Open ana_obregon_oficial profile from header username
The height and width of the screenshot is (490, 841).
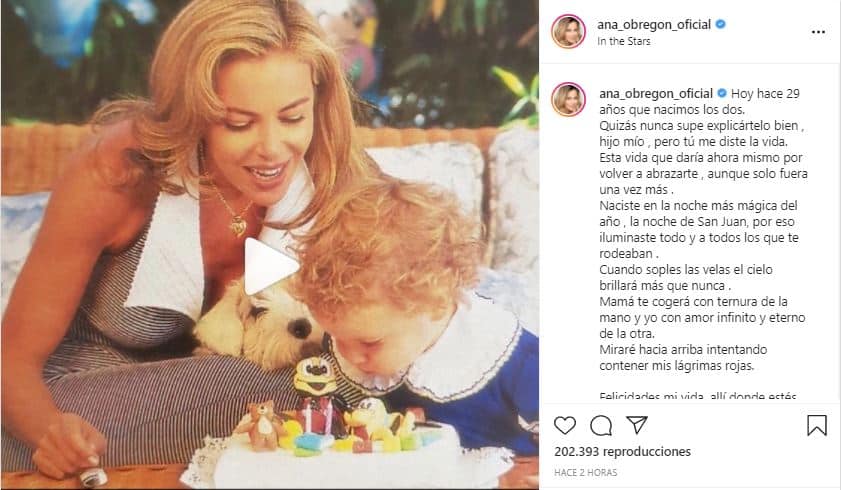point(654,25)
